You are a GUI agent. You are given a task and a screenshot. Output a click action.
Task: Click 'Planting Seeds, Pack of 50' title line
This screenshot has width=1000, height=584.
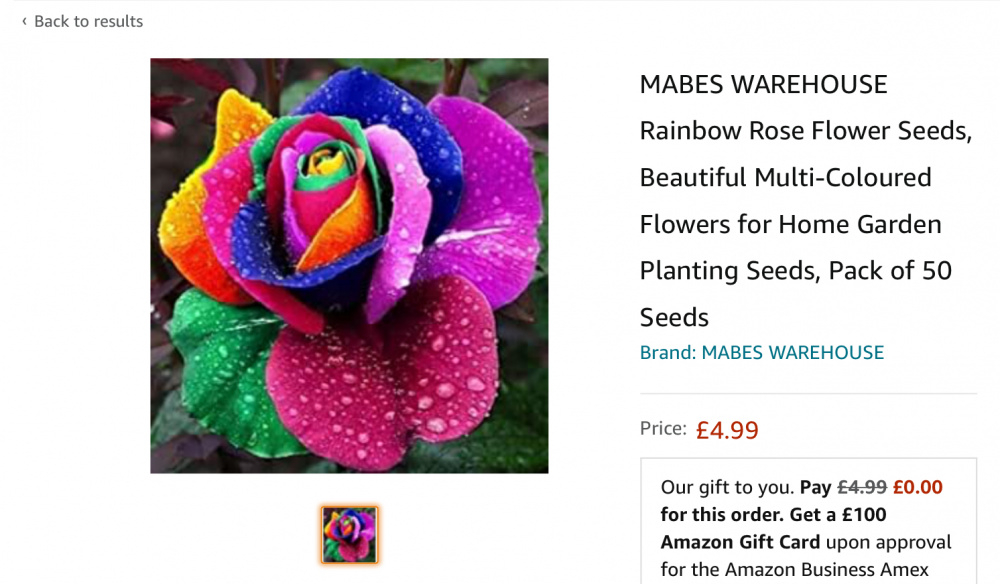pyautogui.click(x=795, y=271)
